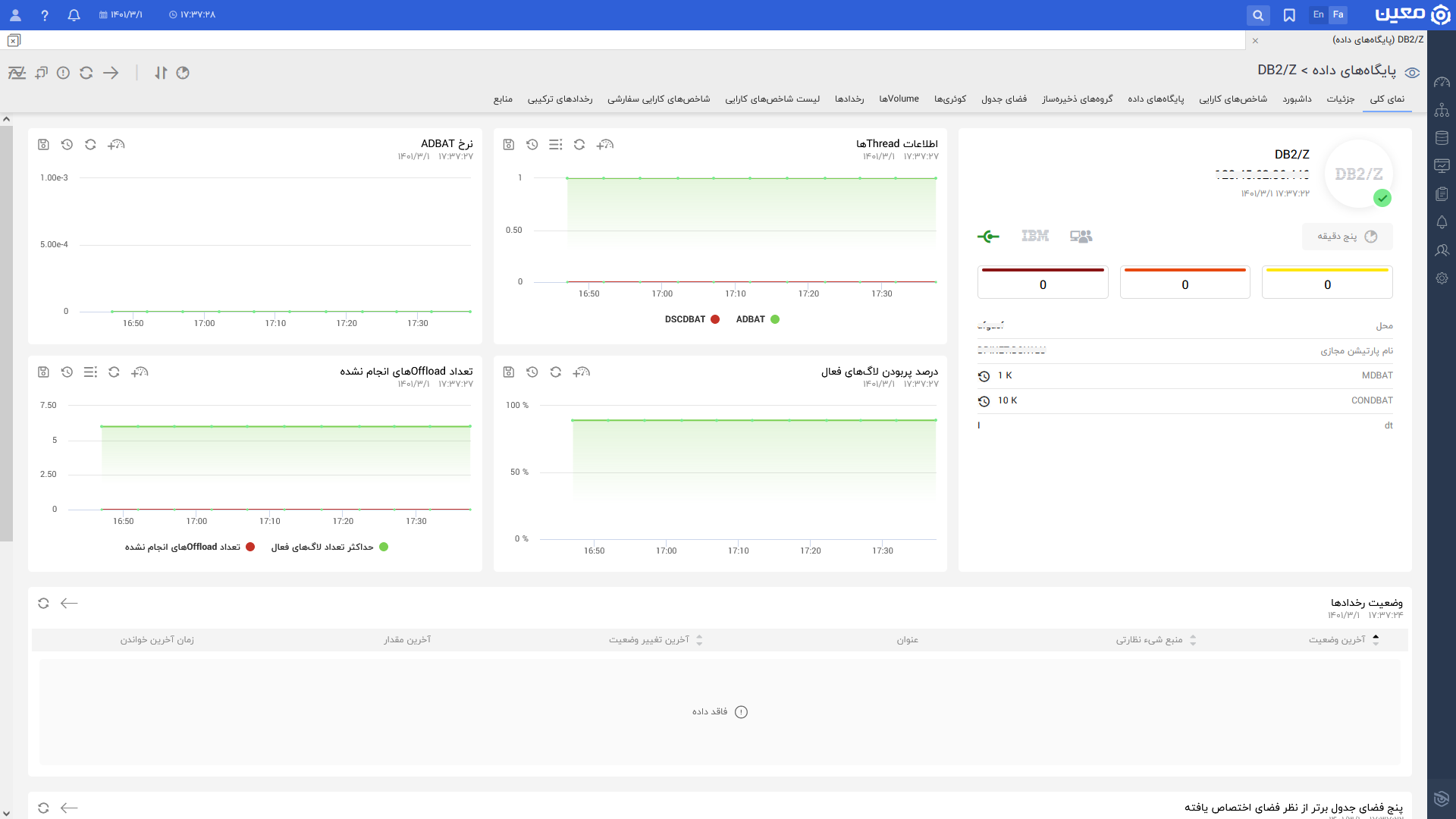Refresh the Thread information chart
The image size is (1456, 819).
coord(579,144)
